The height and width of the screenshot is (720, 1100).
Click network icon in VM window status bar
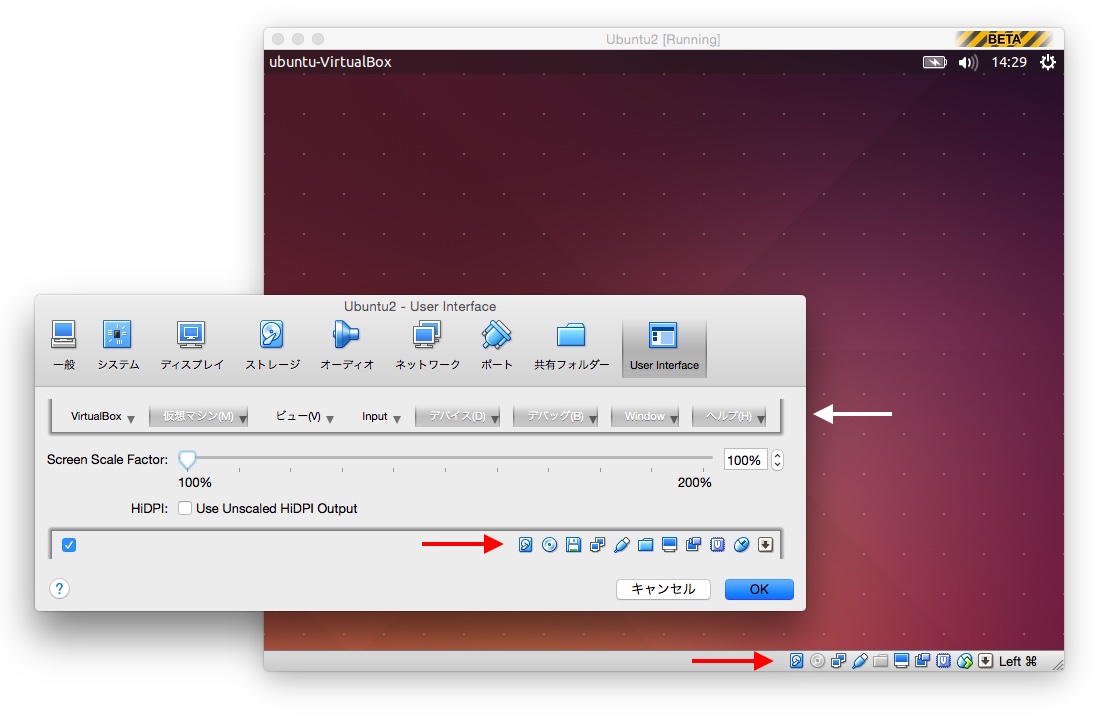coord(838,661)
